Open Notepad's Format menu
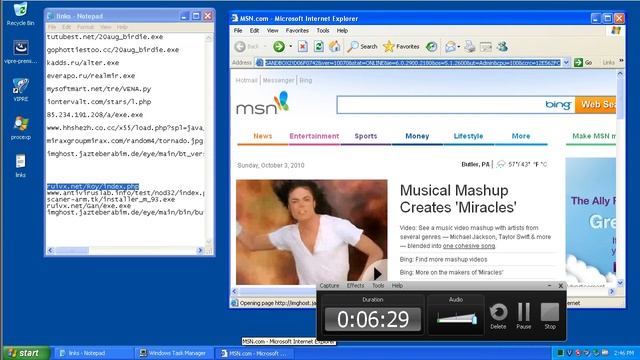This screenshot has width=640, height=360. pos(85,27)
